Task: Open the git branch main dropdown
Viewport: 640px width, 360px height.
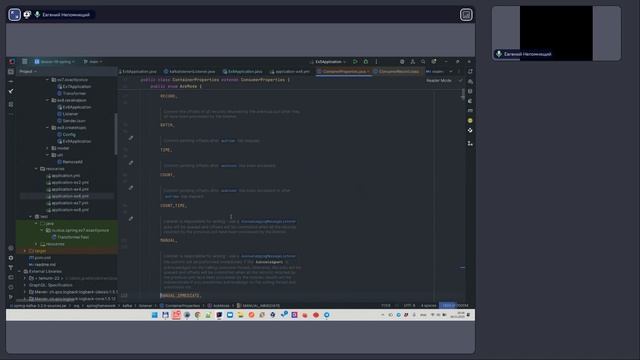Action: (93, 62)
